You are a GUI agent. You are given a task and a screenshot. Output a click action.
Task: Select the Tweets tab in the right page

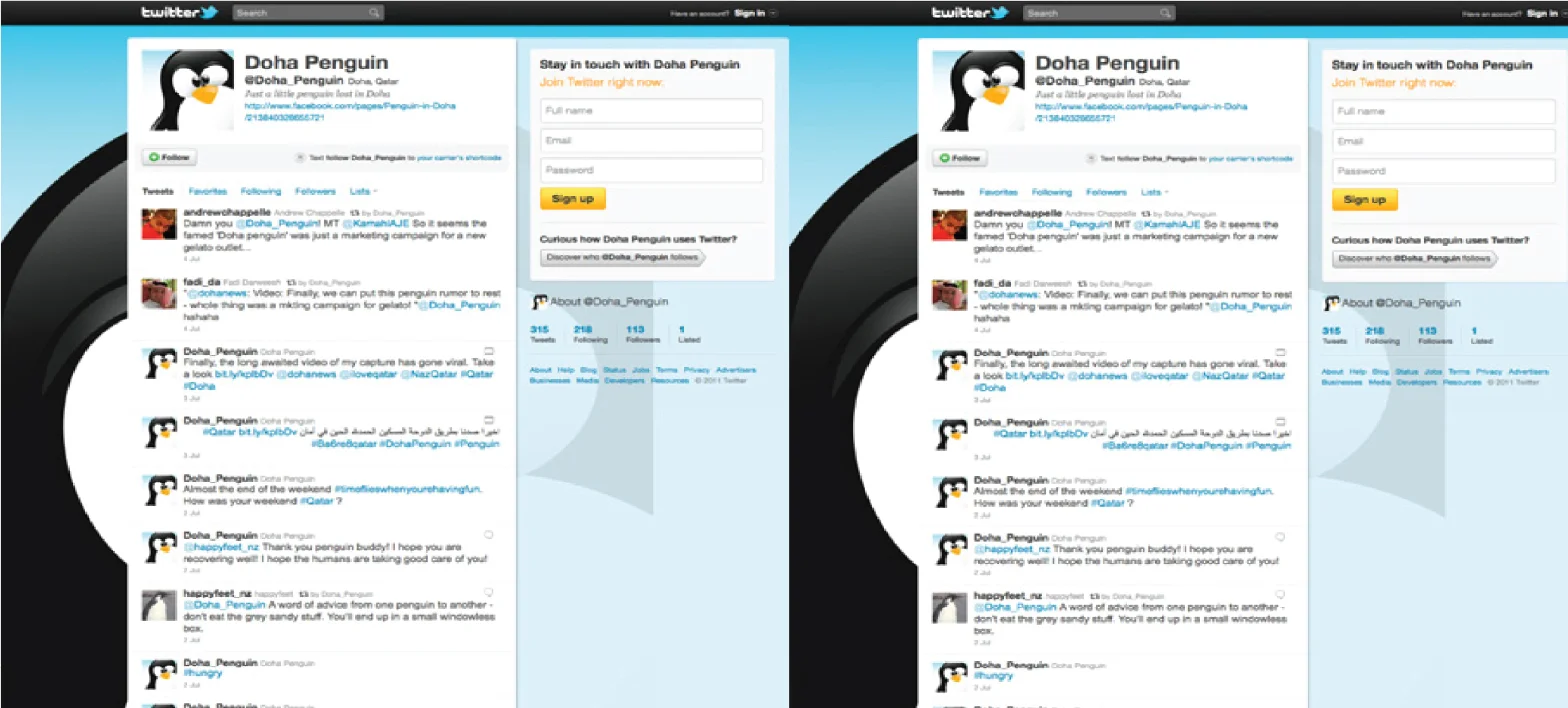click(x=948, y=192)
